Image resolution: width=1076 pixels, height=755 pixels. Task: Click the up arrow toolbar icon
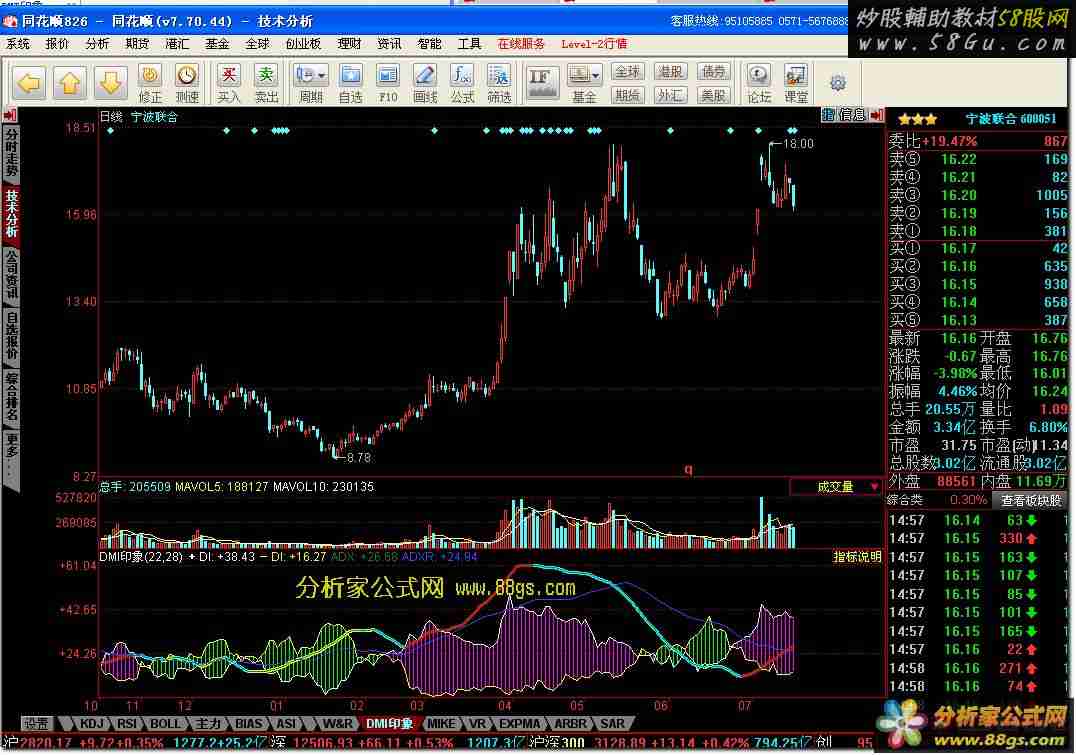[70, 83]
